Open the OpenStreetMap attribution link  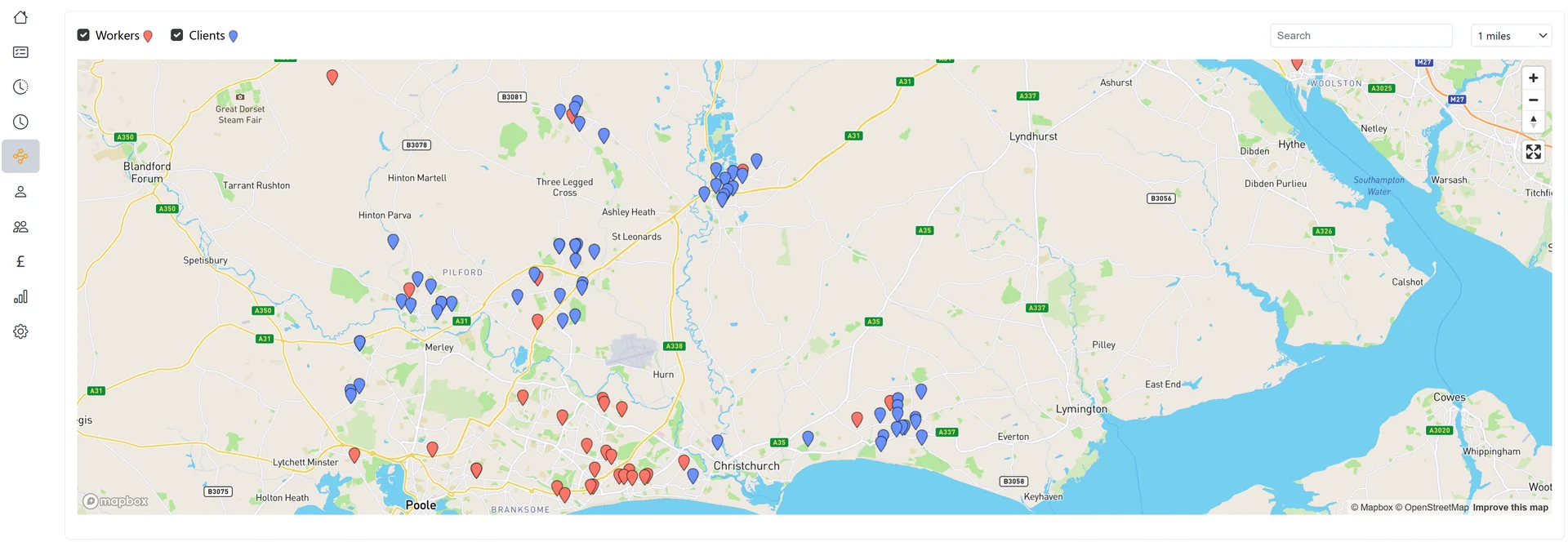[x=1432, y=508]
